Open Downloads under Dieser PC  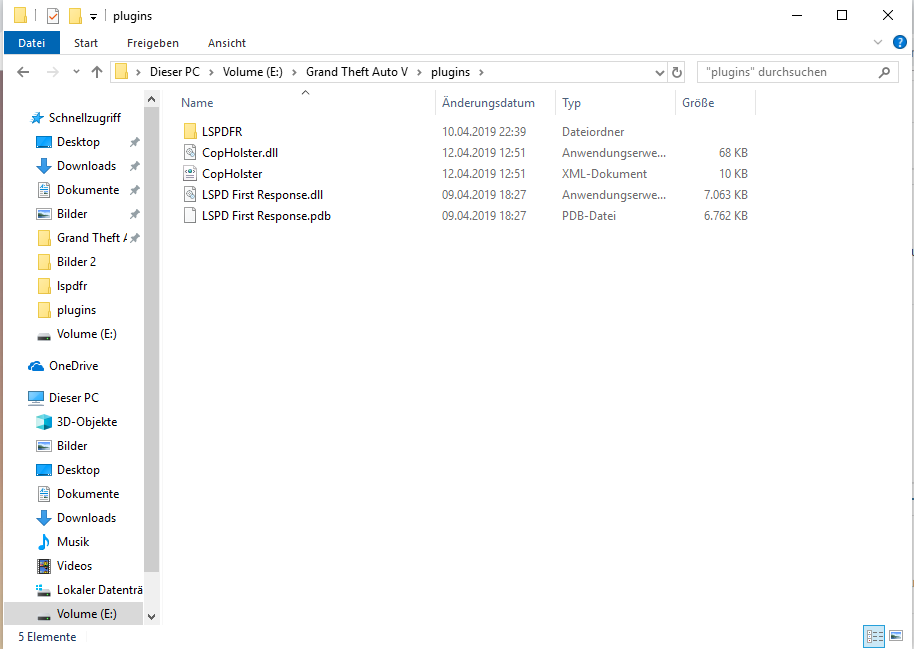click(86, 517)
